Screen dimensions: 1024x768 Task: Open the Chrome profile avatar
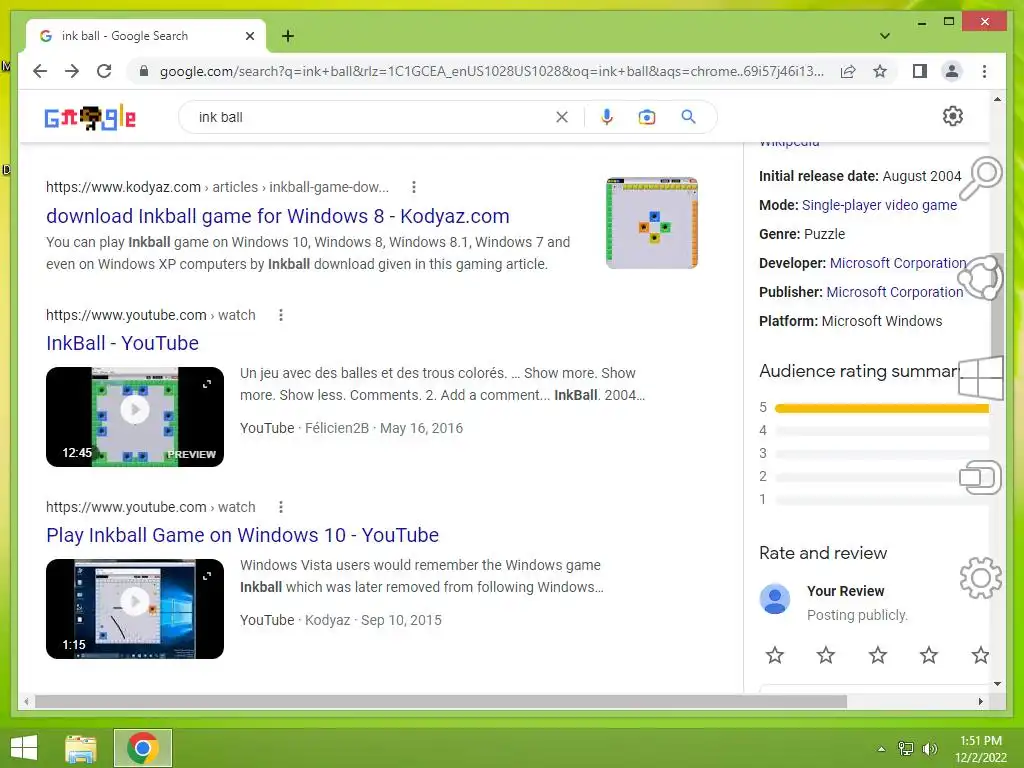[x=952, y=71]
